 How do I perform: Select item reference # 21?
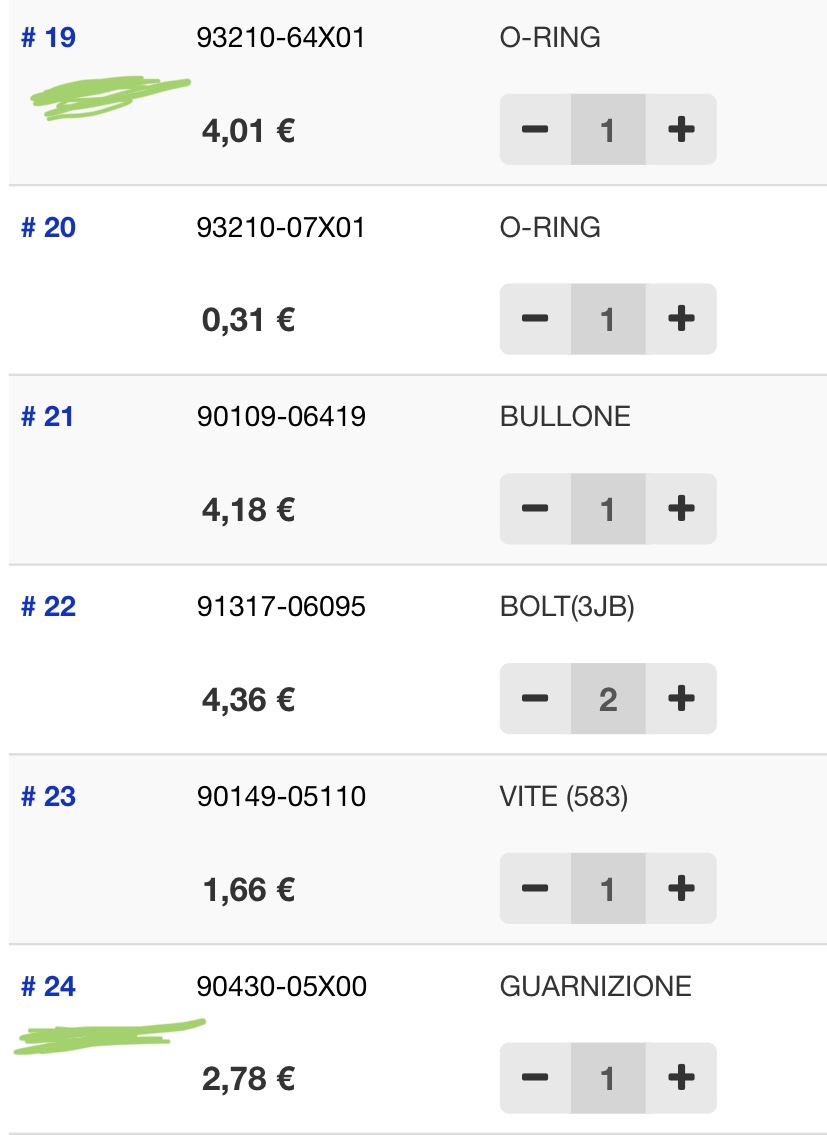(48, 417)
